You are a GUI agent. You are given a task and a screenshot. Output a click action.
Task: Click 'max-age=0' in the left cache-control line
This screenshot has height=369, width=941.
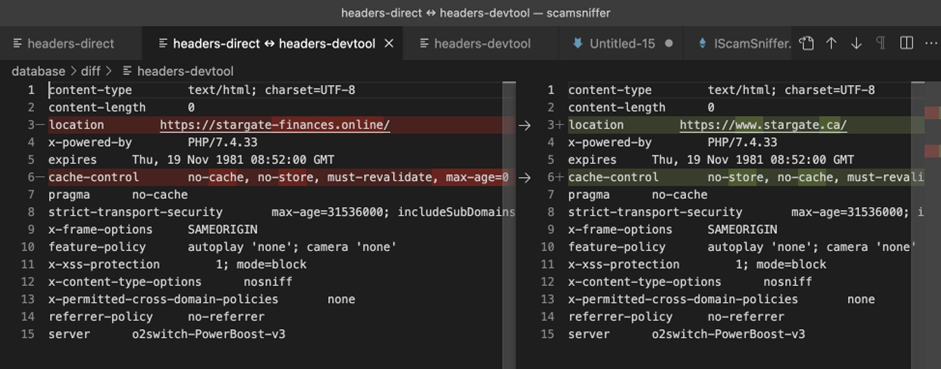click(x=477, y=178)
